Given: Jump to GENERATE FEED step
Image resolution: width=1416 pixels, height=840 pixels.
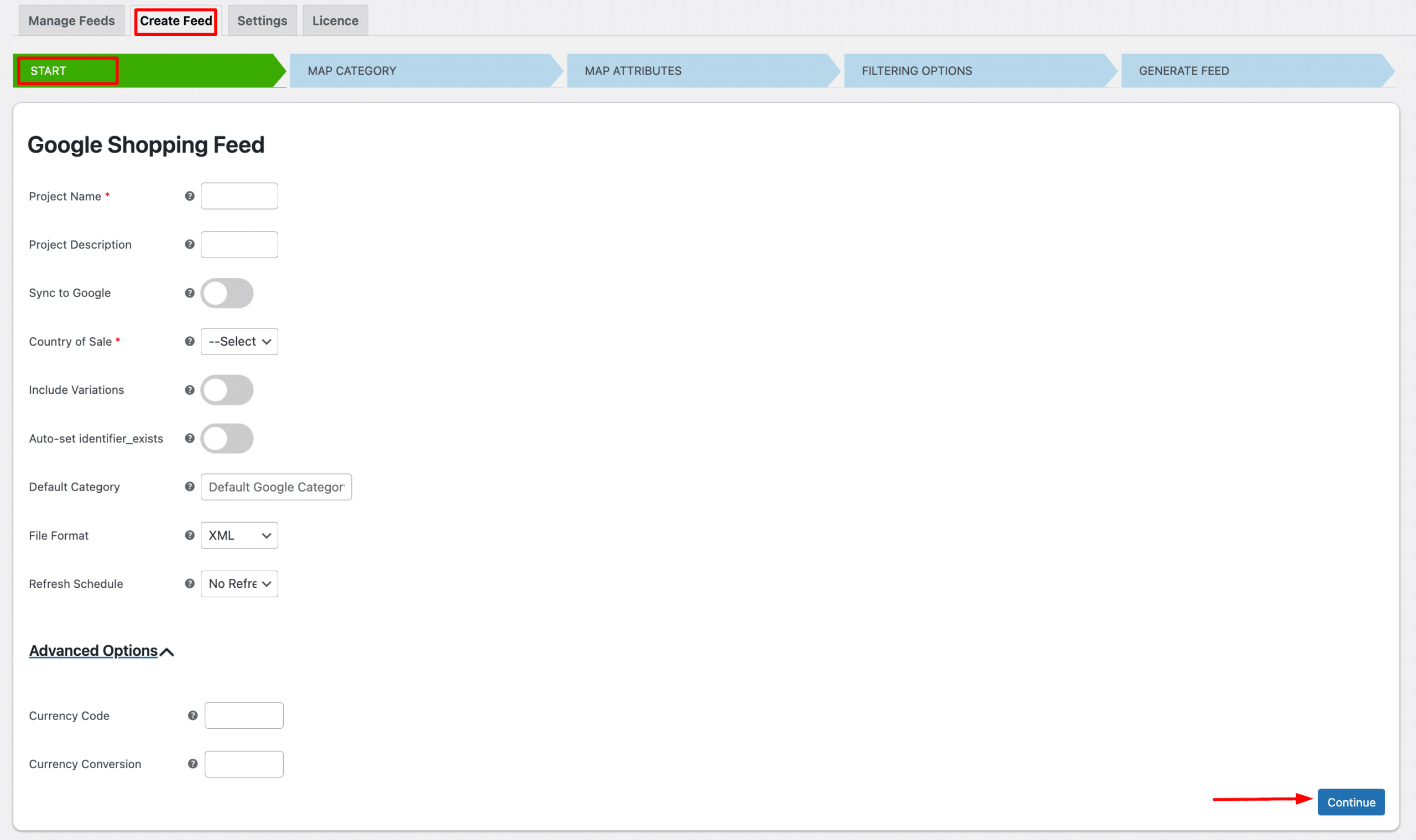Looking at the screenshot, I should [x=1257, y=71].
